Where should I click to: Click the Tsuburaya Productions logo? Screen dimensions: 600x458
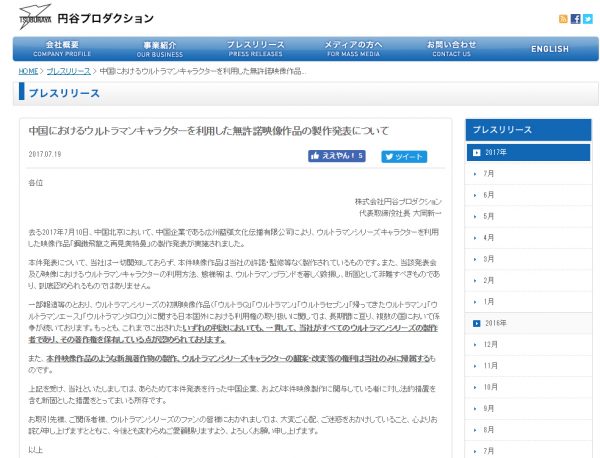coord(86,17)
